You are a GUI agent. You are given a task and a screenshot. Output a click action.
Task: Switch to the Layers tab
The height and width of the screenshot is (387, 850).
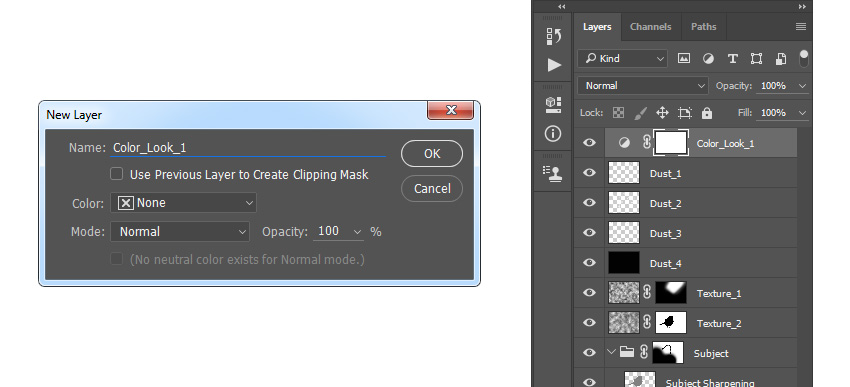[x=597, y=27]
